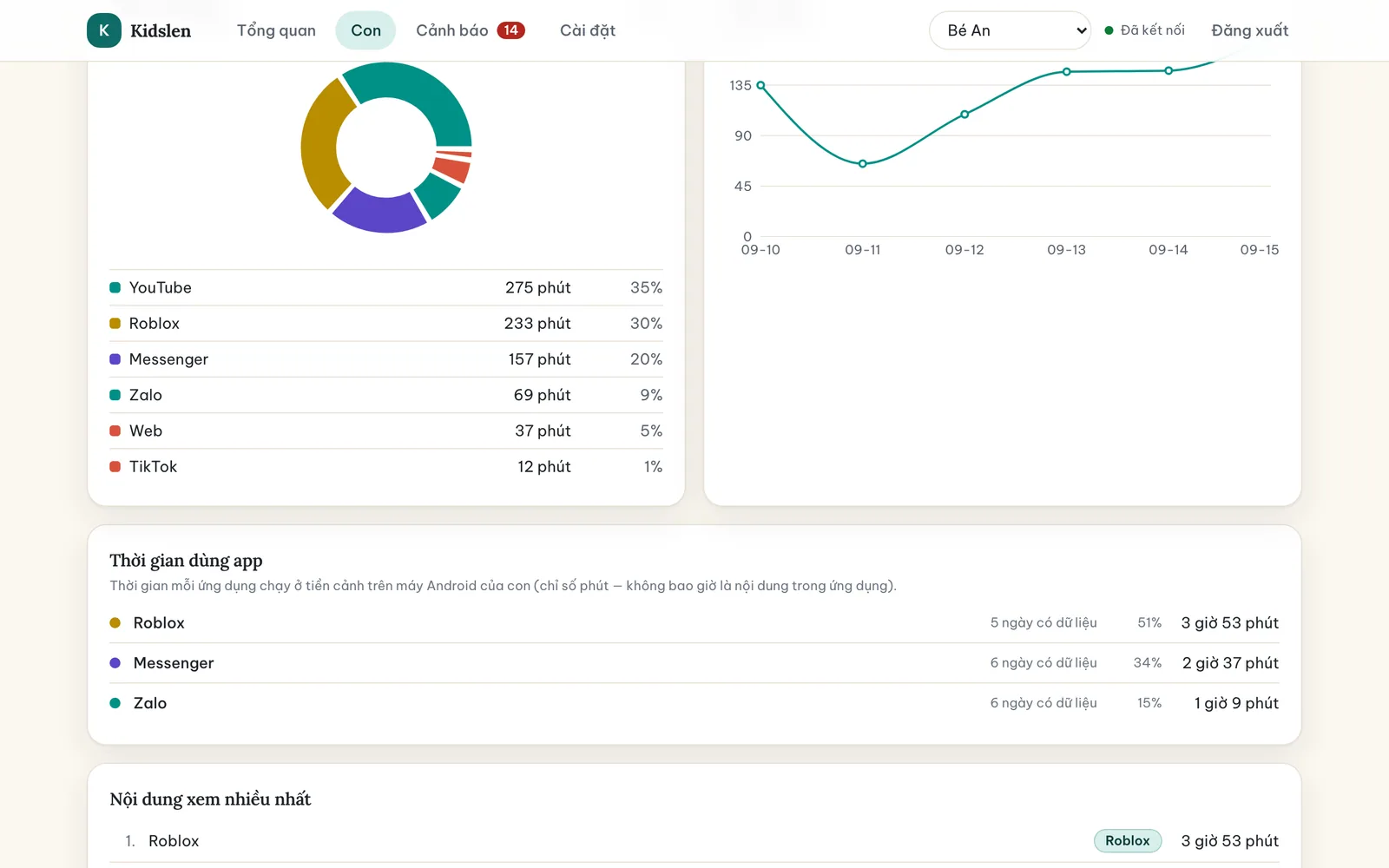1389x868 pixels.
Task: Click the Roblox legend color dot
Action: coord(115,323)
